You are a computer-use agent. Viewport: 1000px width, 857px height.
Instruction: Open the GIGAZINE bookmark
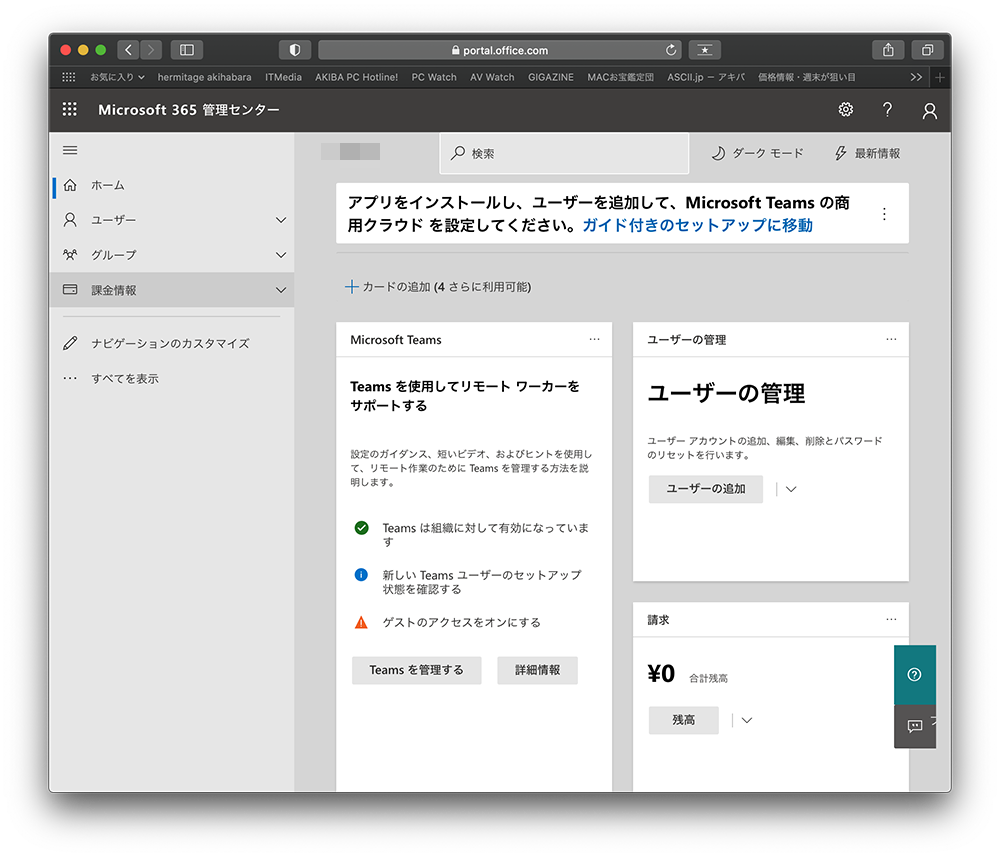pos(550,77)
